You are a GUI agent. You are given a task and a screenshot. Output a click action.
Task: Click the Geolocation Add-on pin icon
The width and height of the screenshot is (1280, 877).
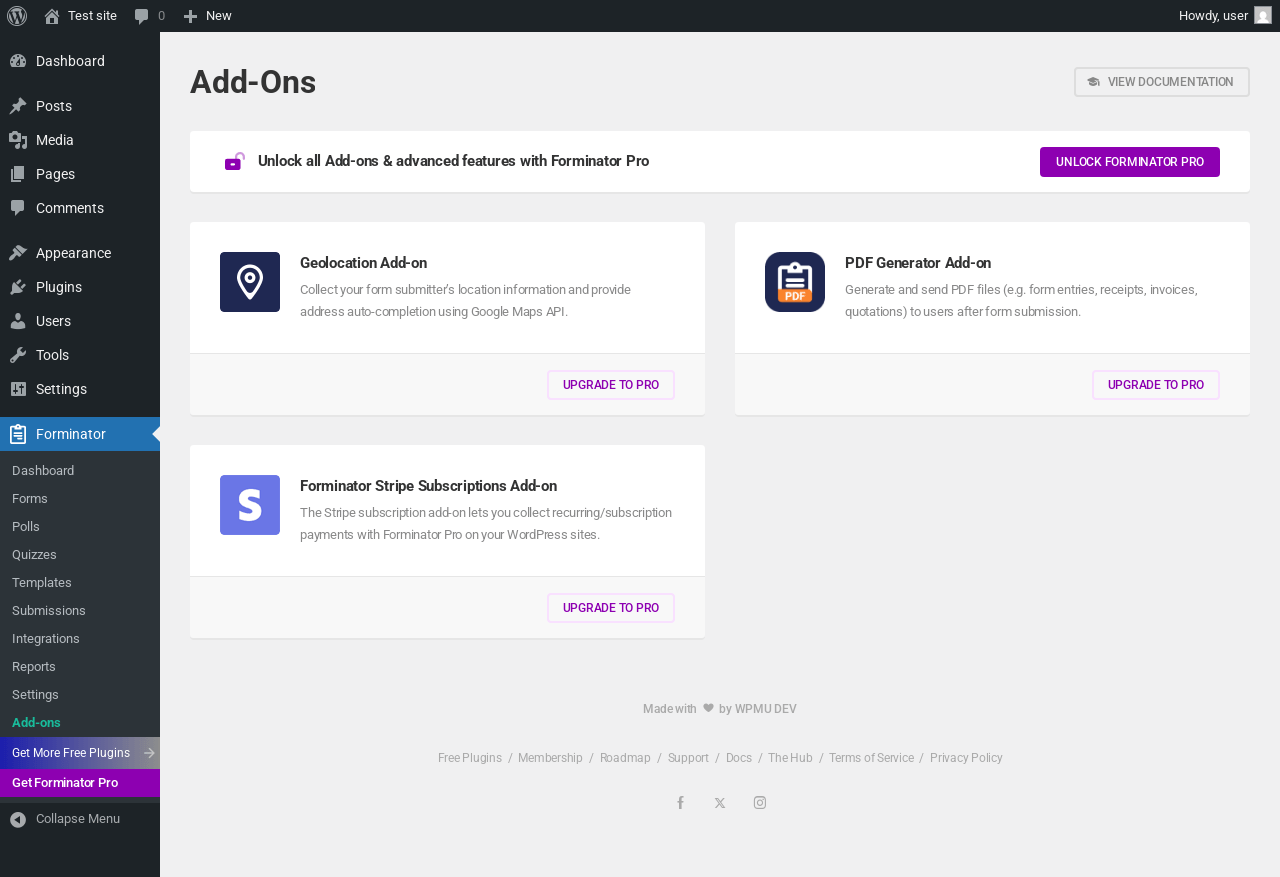pyautogui.click(x=250, y=282)
